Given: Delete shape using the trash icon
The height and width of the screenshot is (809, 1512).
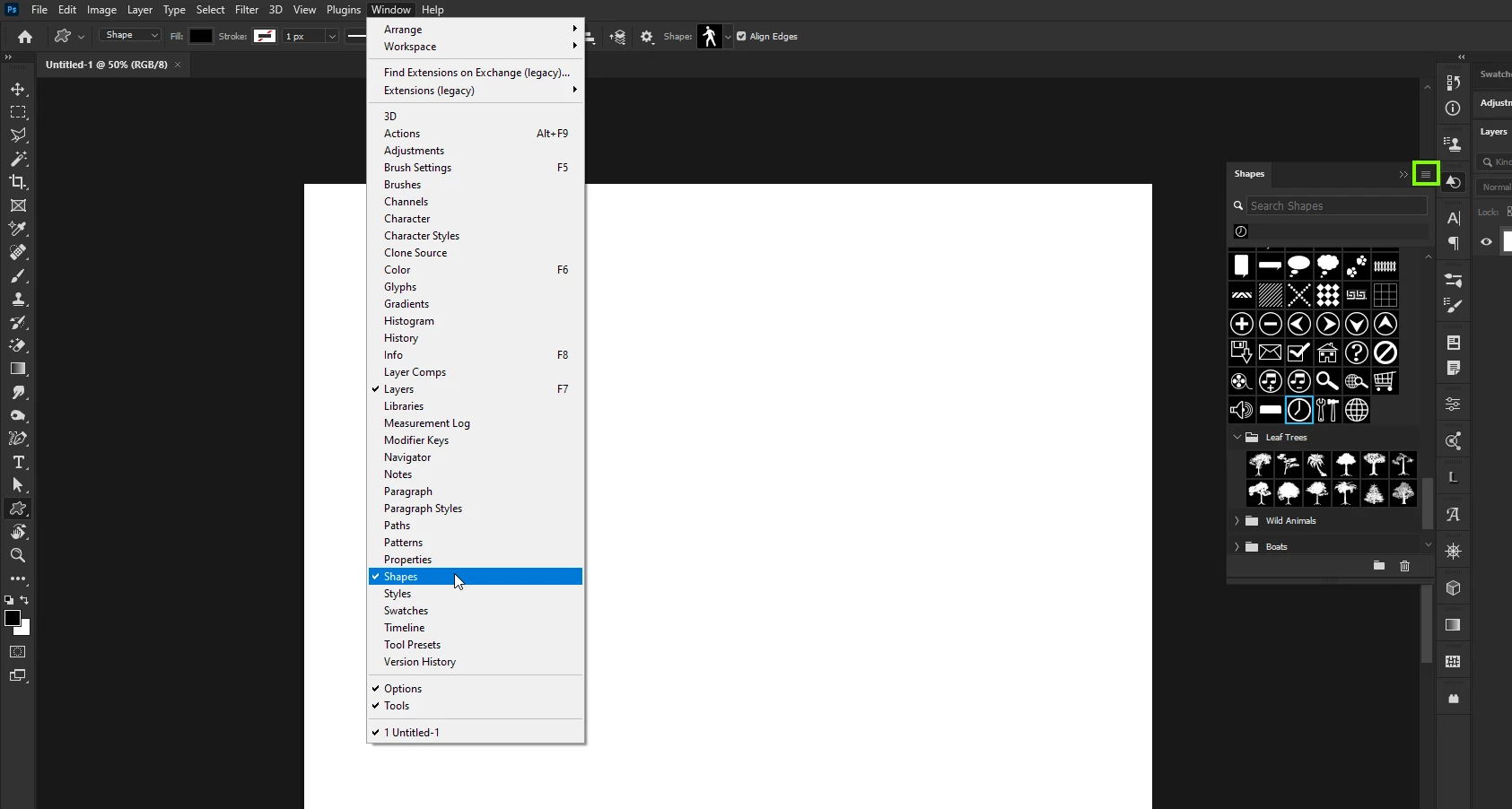Looking at the screenshot, I should [1405, 566].
